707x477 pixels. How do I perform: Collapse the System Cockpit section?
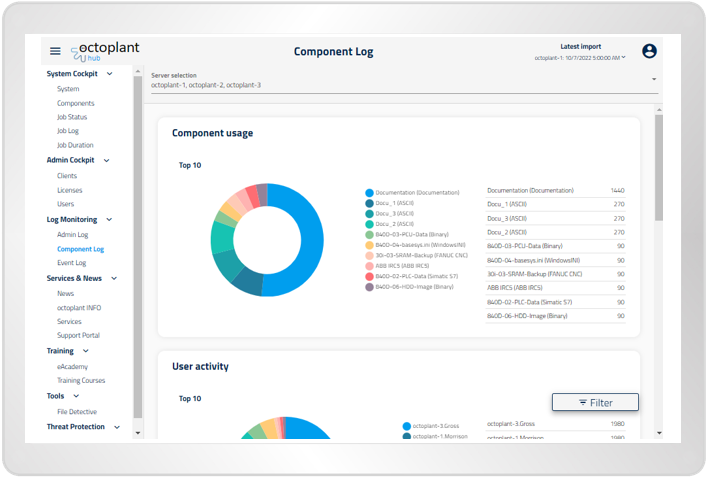click(x=110, y=73)
